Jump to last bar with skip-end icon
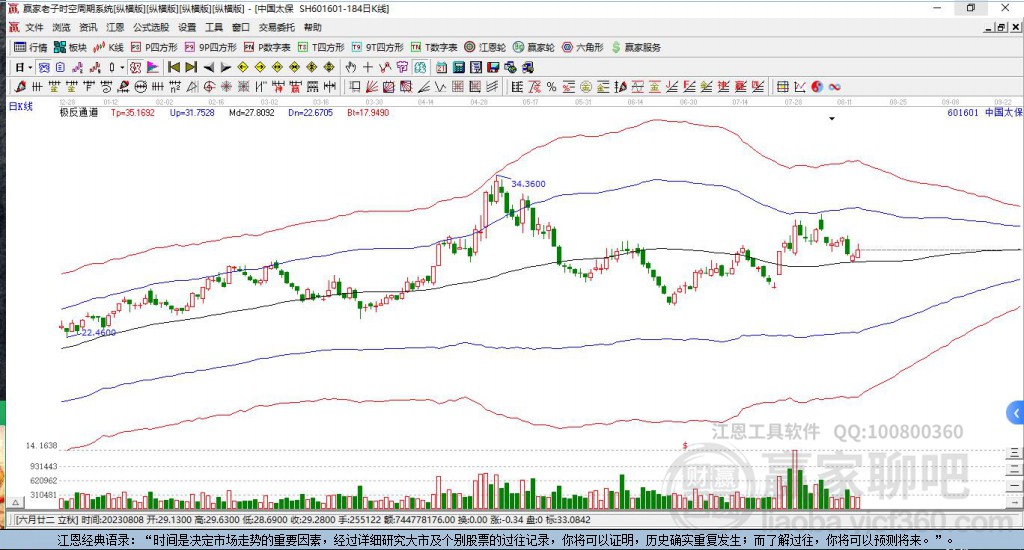The height and width of the screenshot is (550, 1024). [191, 67]
